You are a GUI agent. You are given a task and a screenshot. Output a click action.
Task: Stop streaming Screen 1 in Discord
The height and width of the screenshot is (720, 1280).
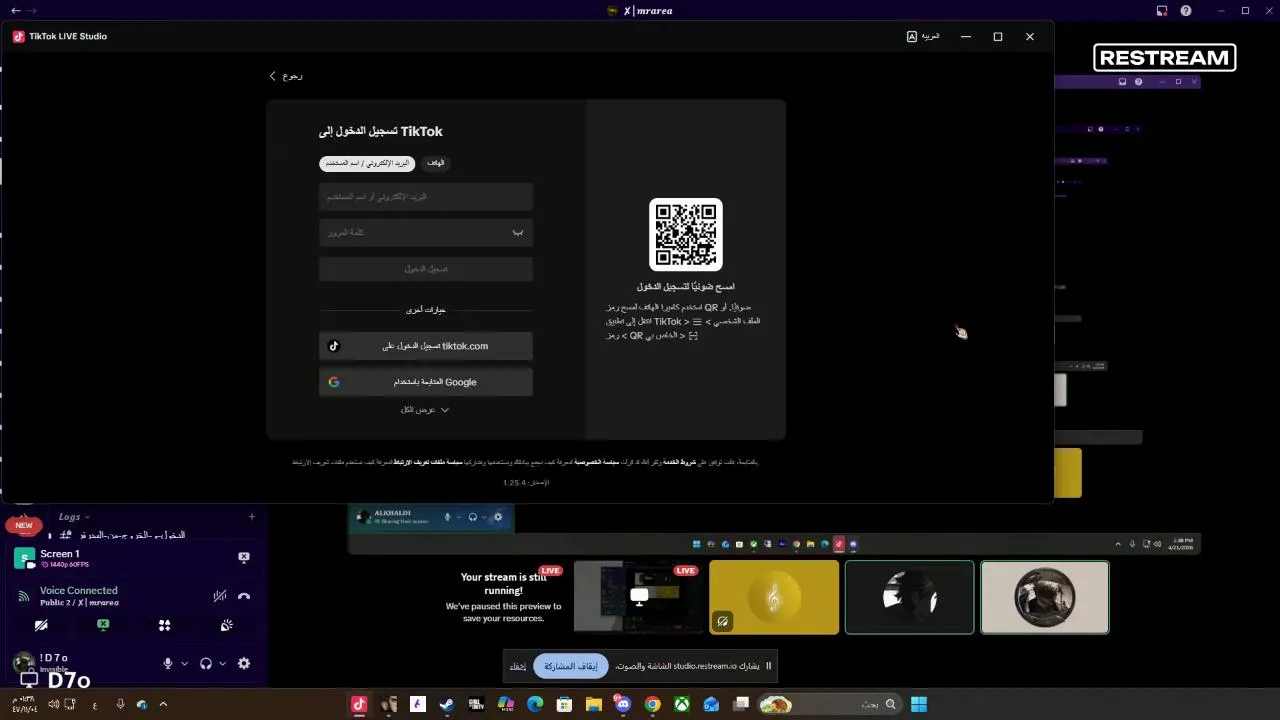pos(244,557)
